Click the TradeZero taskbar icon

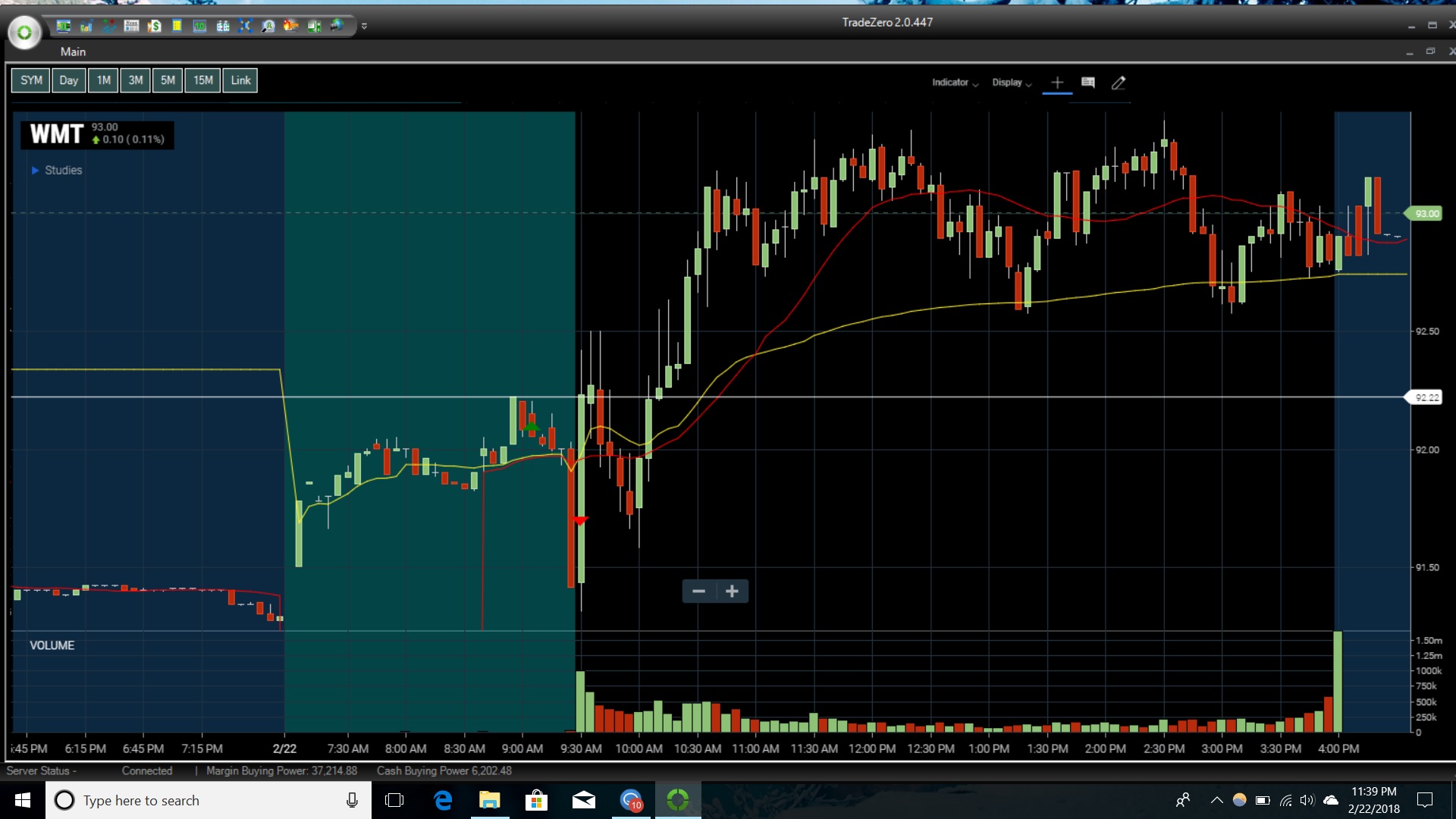pos(678,800)
